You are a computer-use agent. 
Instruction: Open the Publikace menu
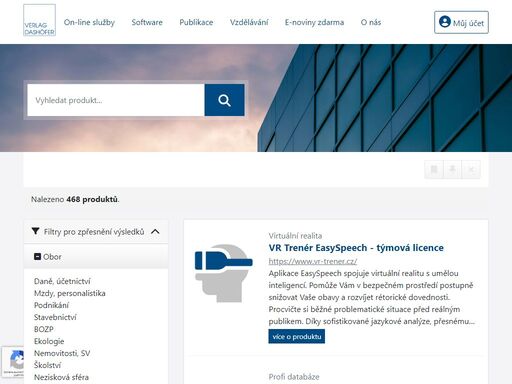click(x=196, y=22)
